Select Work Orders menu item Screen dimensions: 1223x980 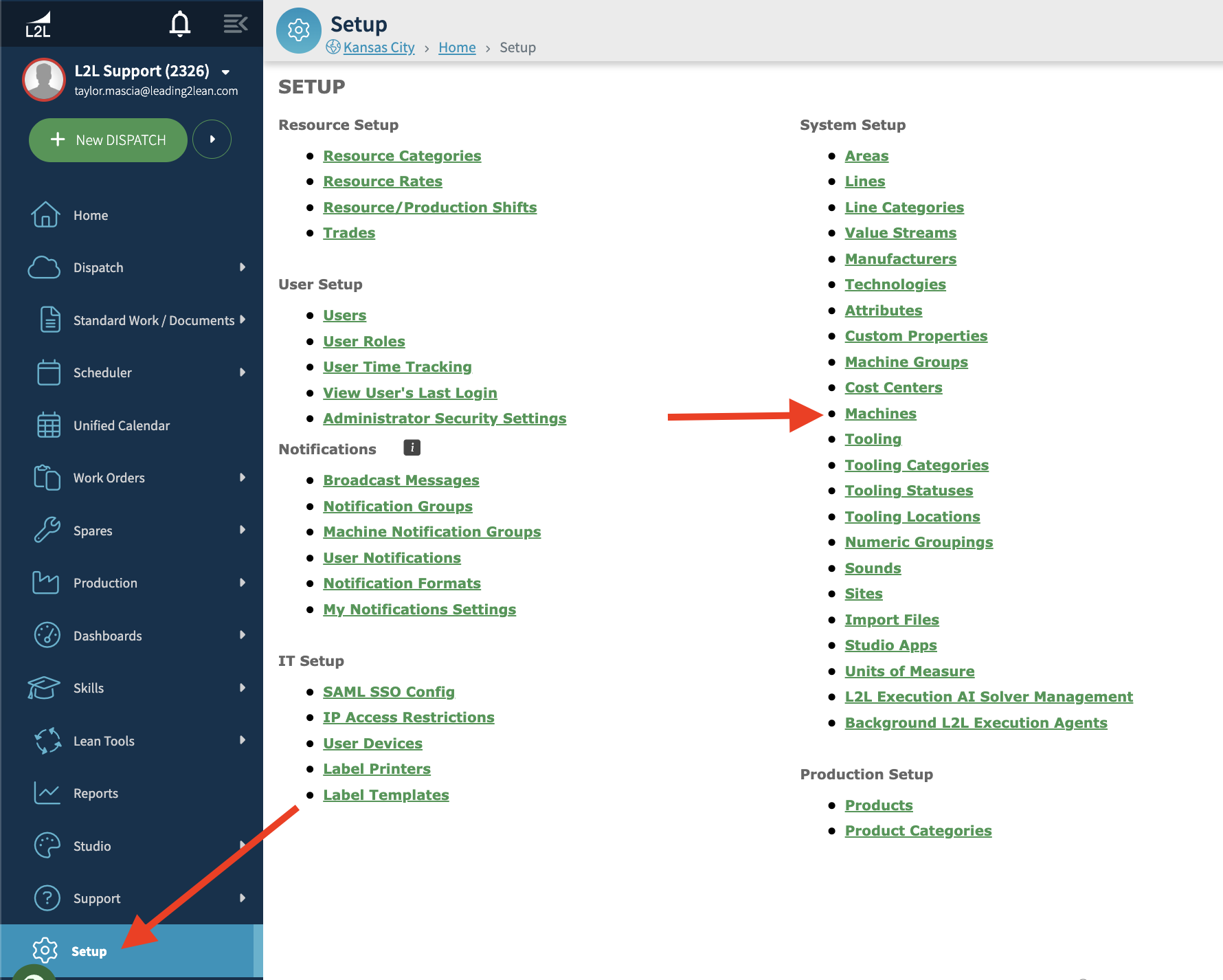(x=109, y=478)
